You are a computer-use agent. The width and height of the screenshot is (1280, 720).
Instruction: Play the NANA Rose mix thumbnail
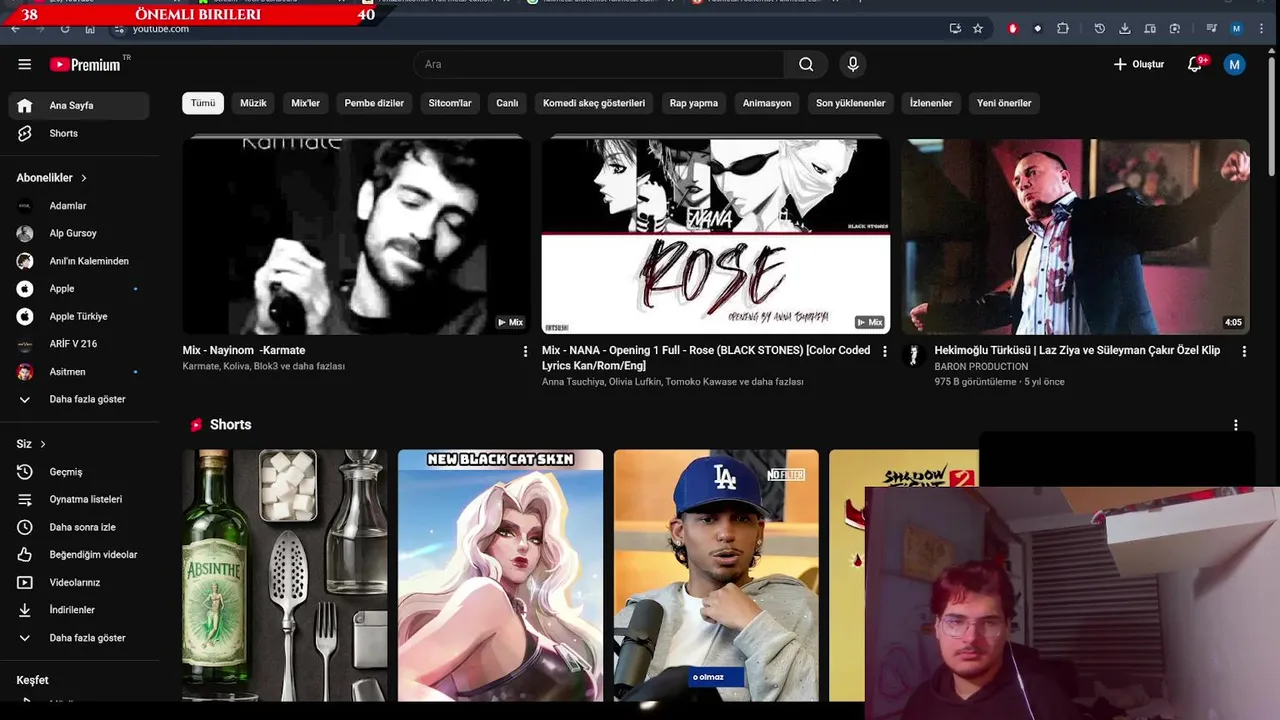716,236
